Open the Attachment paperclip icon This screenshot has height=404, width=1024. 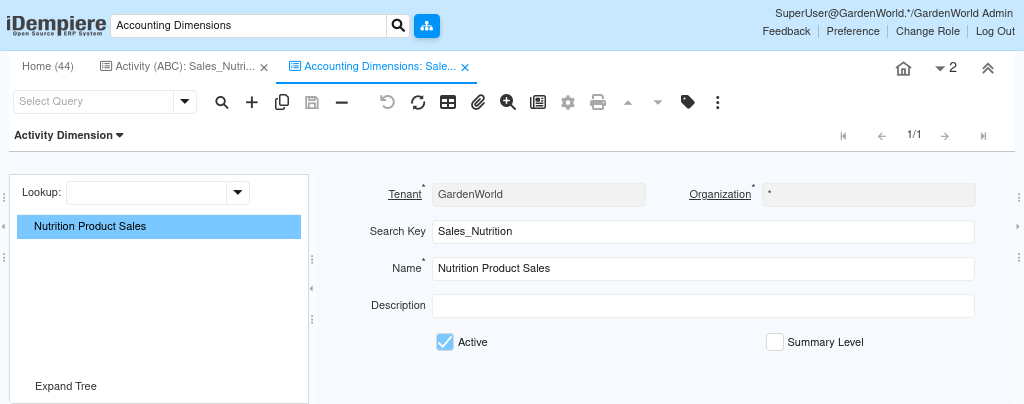[x=478, y=102]
